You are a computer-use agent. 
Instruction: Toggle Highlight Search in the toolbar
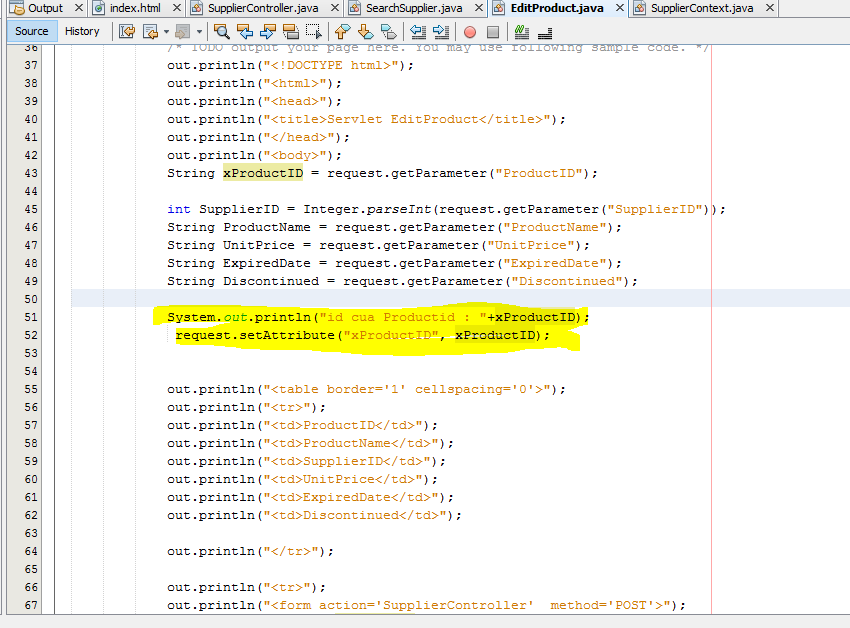290,31
